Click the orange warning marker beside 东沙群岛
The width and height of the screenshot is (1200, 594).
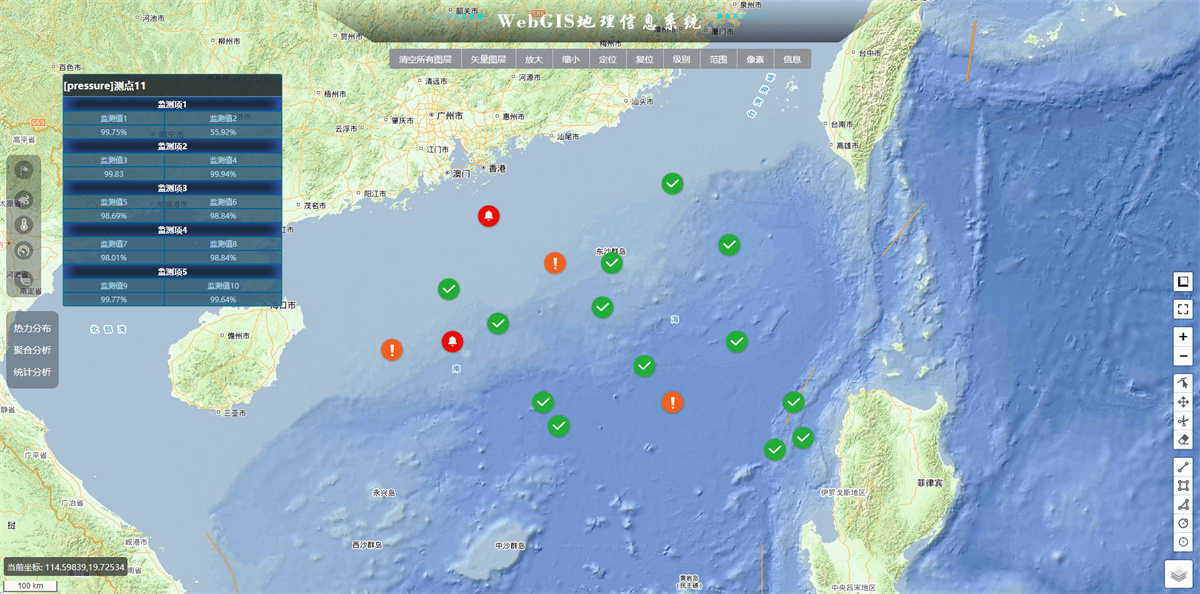(x=555, y=263)
